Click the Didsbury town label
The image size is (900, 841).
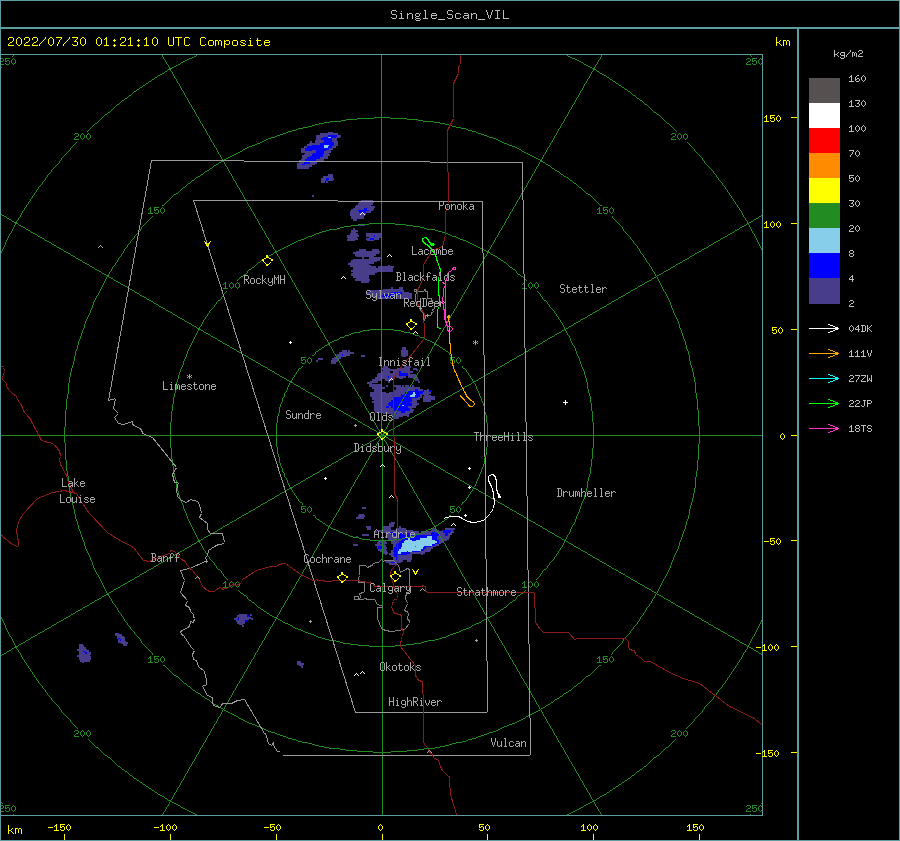pos(377,448)
